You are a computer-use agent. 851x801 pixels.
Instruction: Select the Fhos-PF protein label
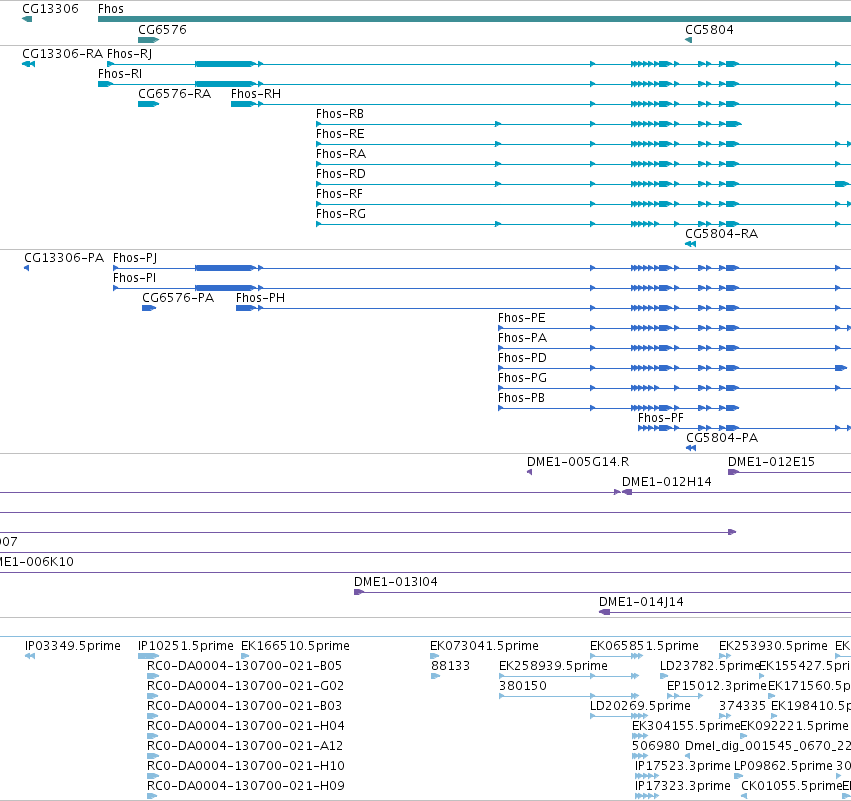click(x=661, y=418)
